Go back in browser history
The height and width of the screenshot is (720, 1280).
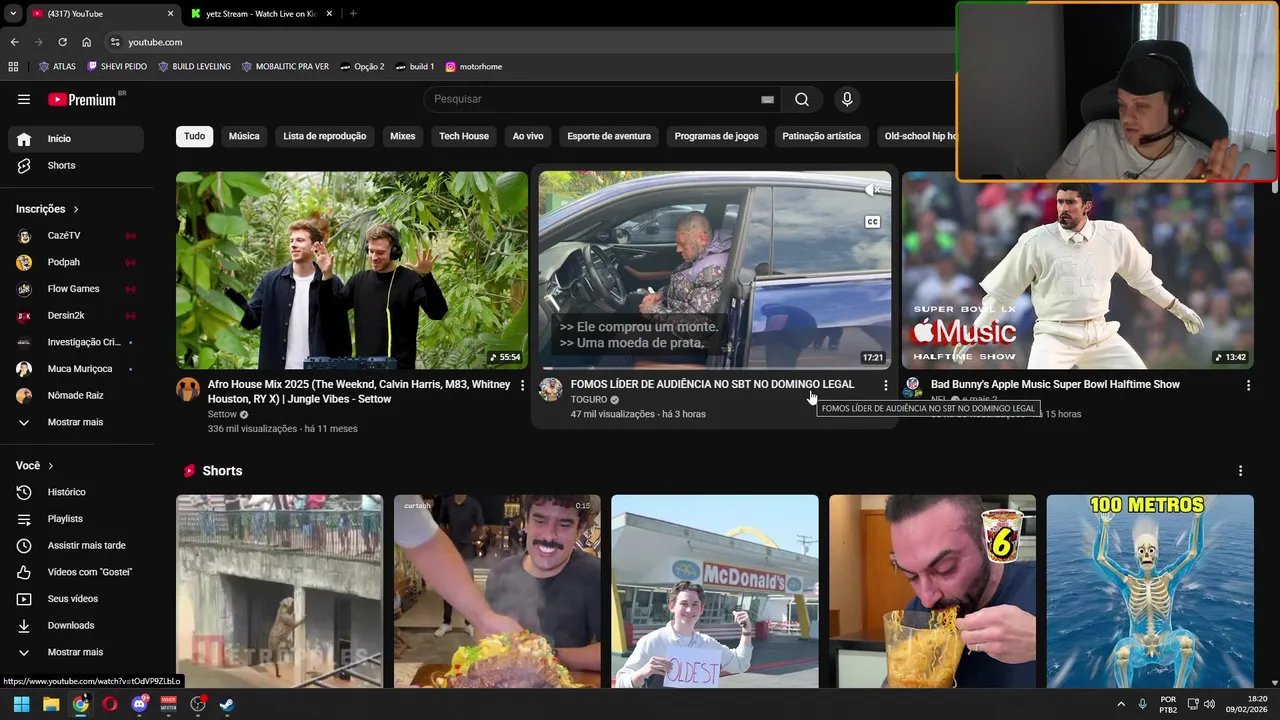14,42
